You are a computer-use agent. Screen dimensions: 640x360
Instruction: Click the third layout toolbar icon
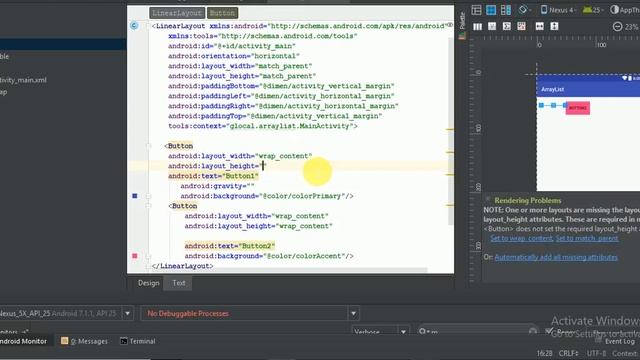pos(507,27)
